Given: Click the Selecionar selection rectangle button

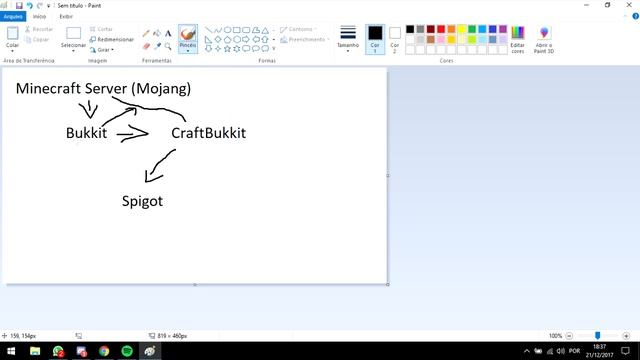Looking at the screenshot, I should 73,33.
